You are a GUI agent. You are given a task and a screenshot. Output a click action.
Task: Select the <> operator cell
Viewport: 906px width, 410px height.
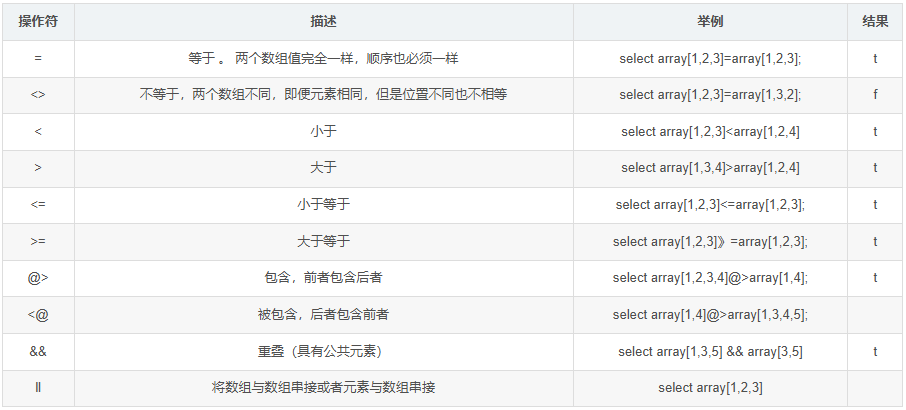pyautogui.click(x=38, y=95)
